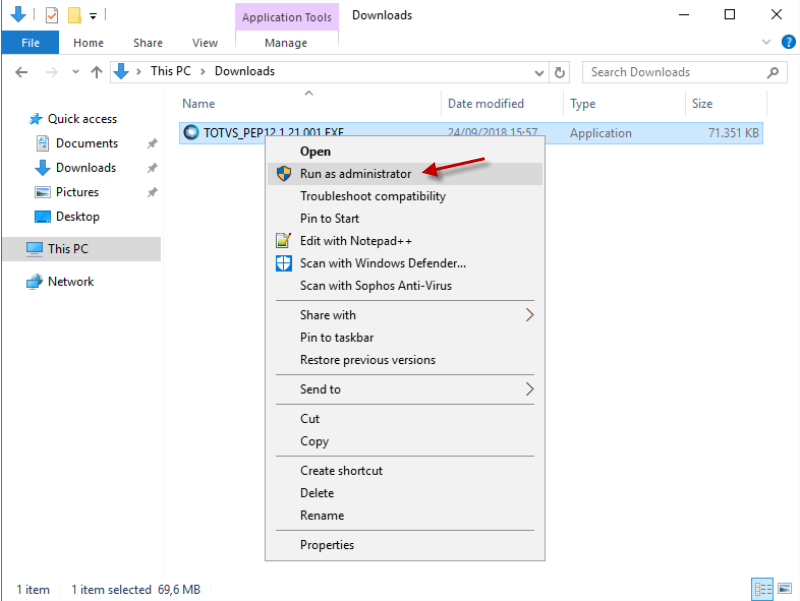Expand the ribbon with the chevron
This screenshot has height=601, width=800.
click(x=766, y=42)
